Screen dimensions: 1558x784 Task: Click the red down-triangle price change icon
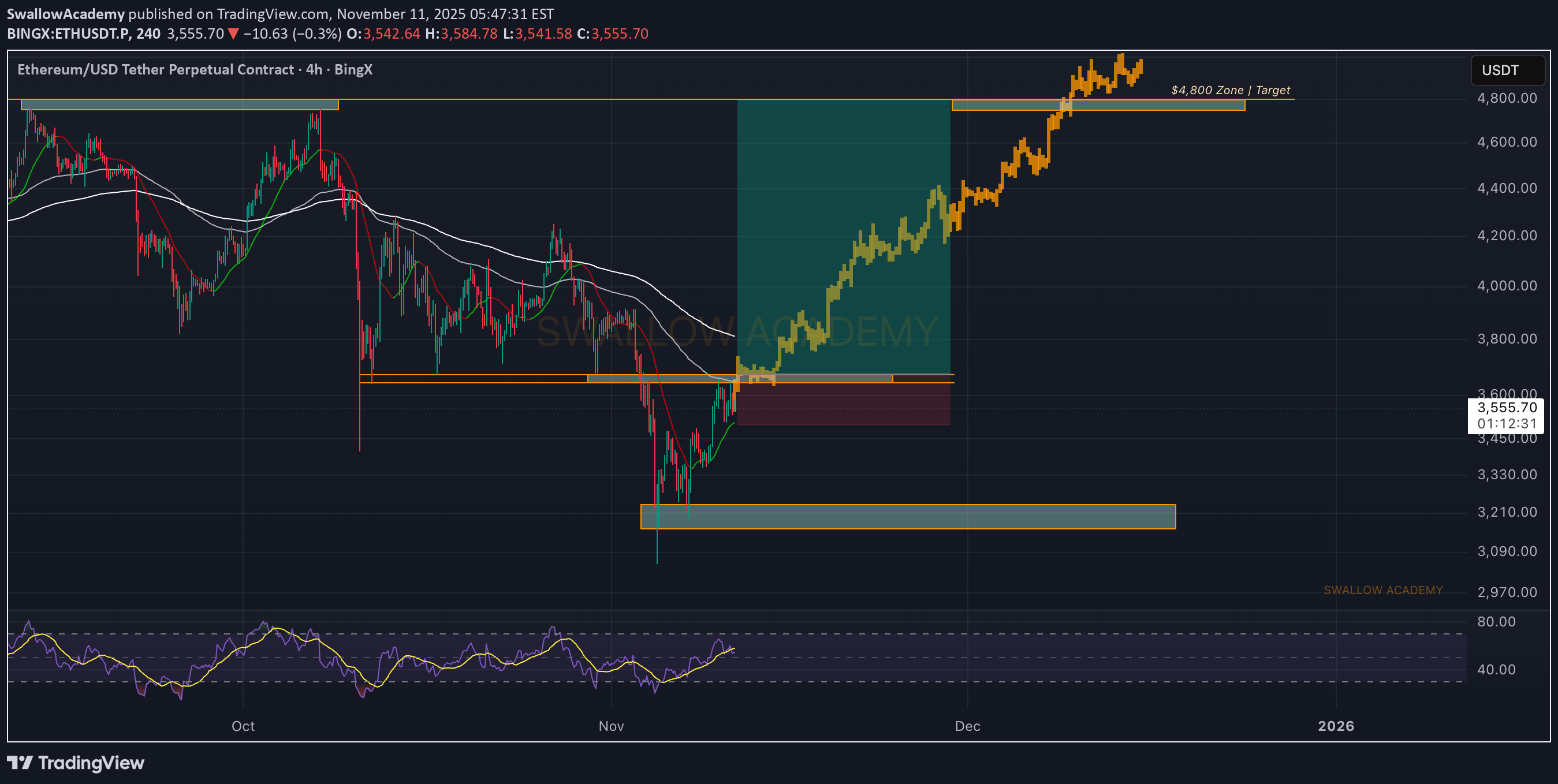coord(233,34)
